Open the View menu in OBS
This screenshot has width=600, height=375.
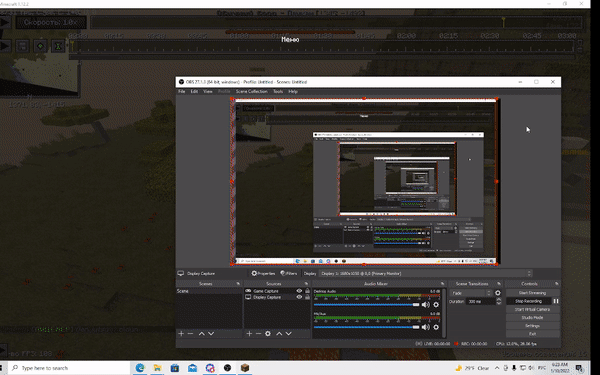[208, 91]
